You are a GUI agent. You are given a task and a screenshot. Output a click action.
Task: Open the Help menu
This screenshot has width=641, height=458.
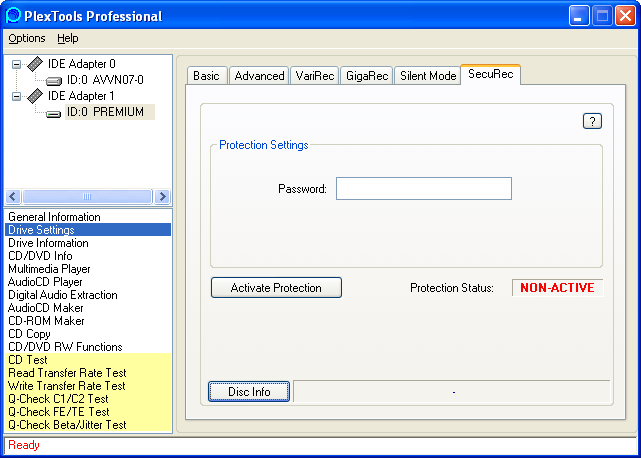67,38
